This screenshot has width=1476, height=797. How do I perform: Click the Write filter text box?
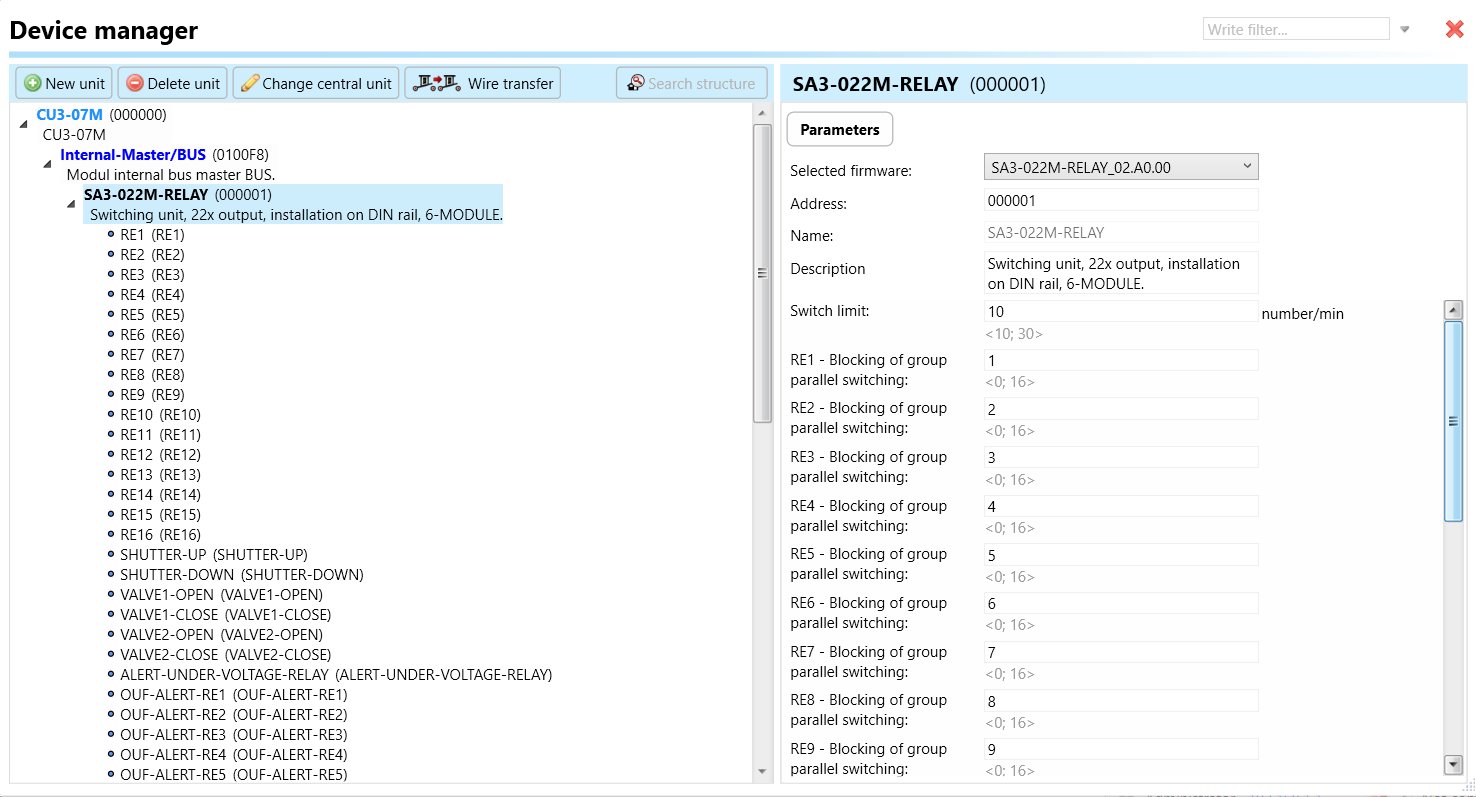pos(1295,30)
